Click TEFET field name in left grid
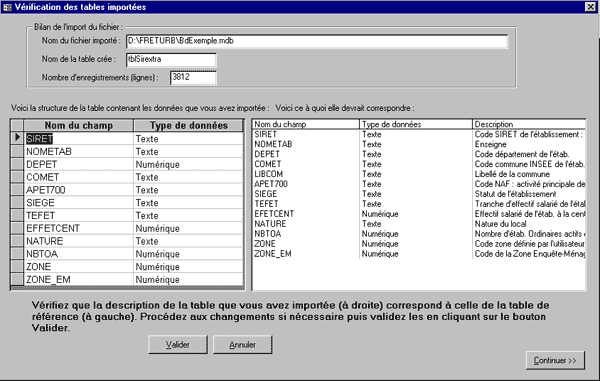 click(78, 215)
